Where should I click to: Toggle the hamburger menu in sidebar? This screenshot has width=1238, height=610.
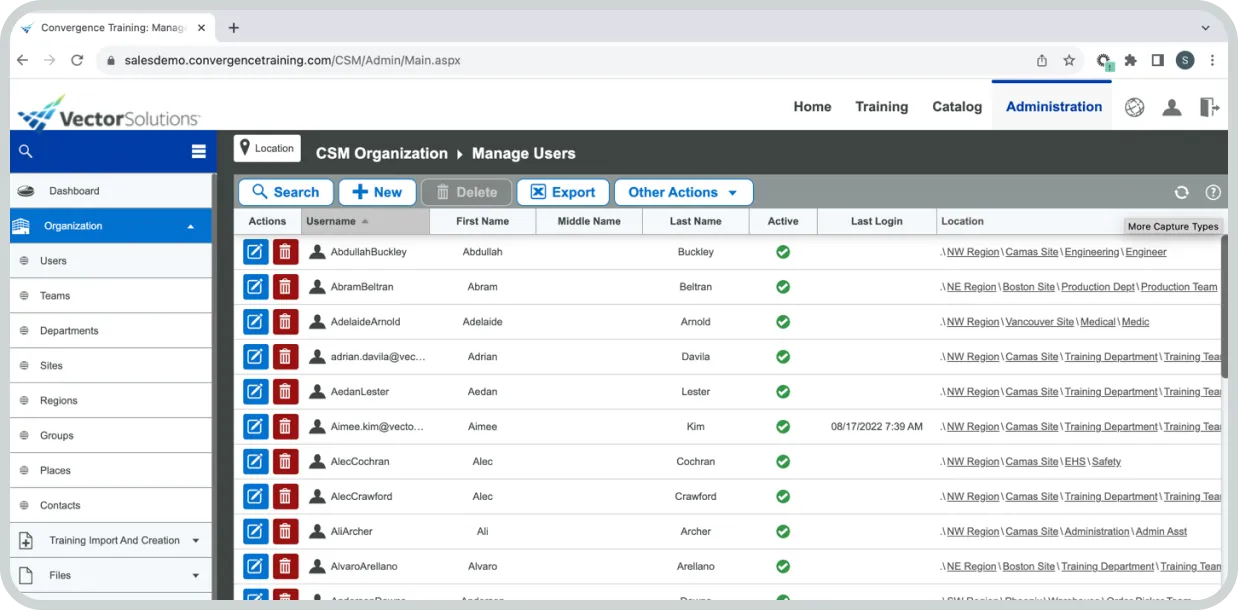coord(198,152)
